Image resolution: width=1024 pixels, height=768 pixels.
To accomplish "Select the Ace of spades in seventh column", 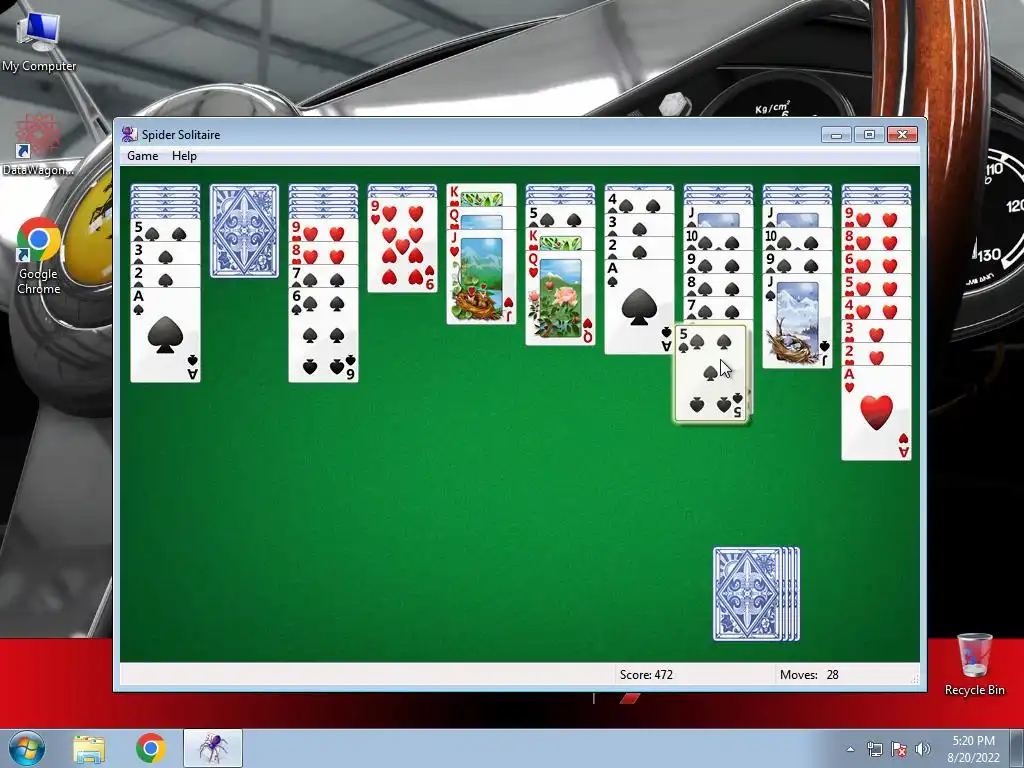I will [x=639, y=307].
